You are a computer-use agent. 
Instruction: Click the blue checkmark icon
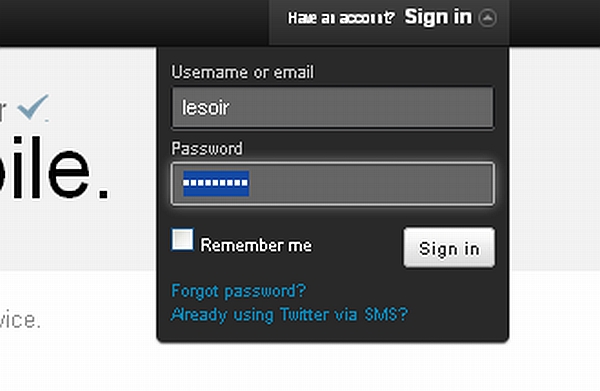(33, 107)
